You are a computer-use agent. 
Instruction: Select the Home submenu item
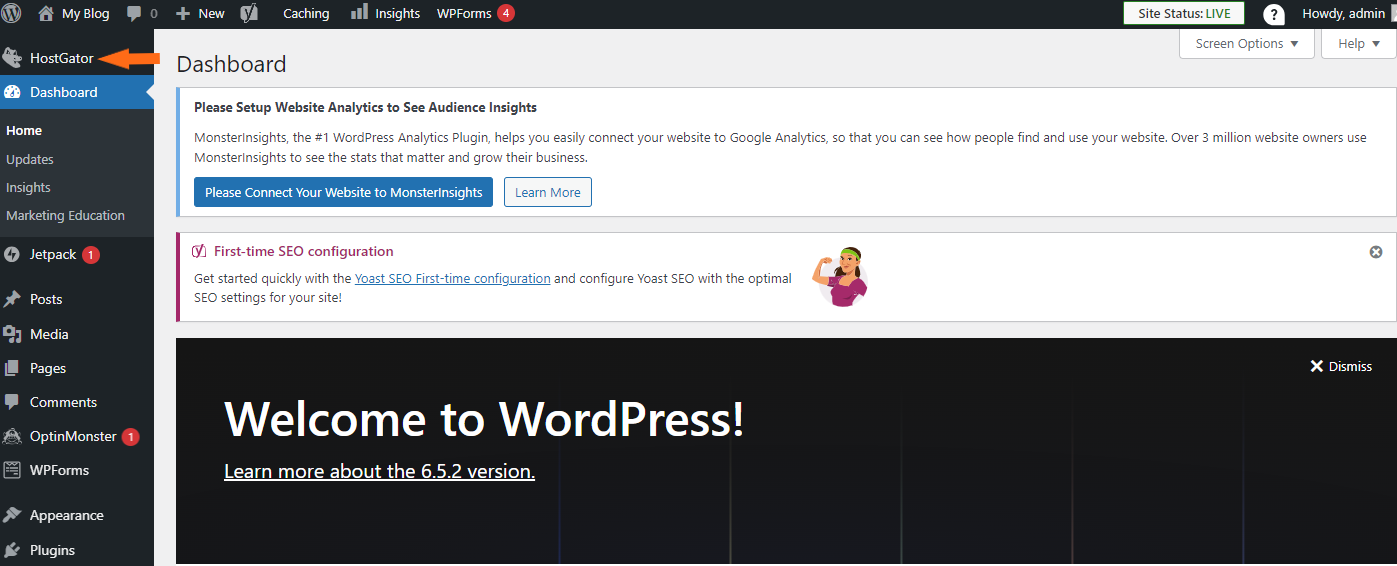pos(24,131)
